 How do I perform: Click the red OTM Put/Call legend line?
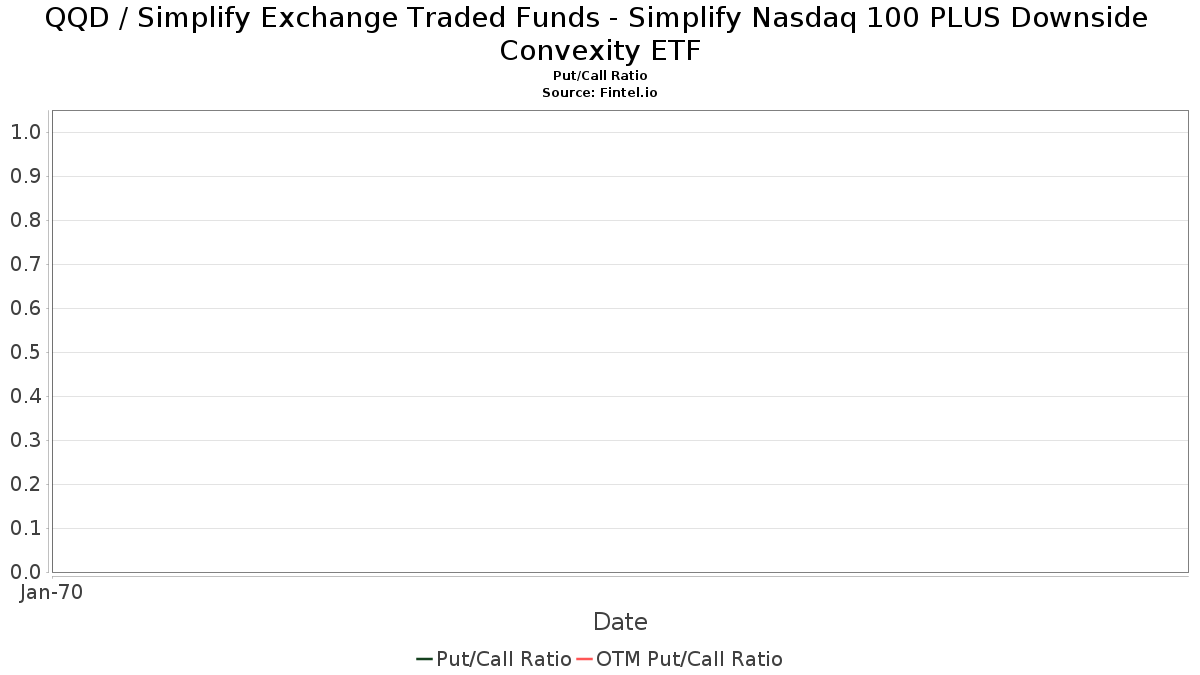coord(584,659)
